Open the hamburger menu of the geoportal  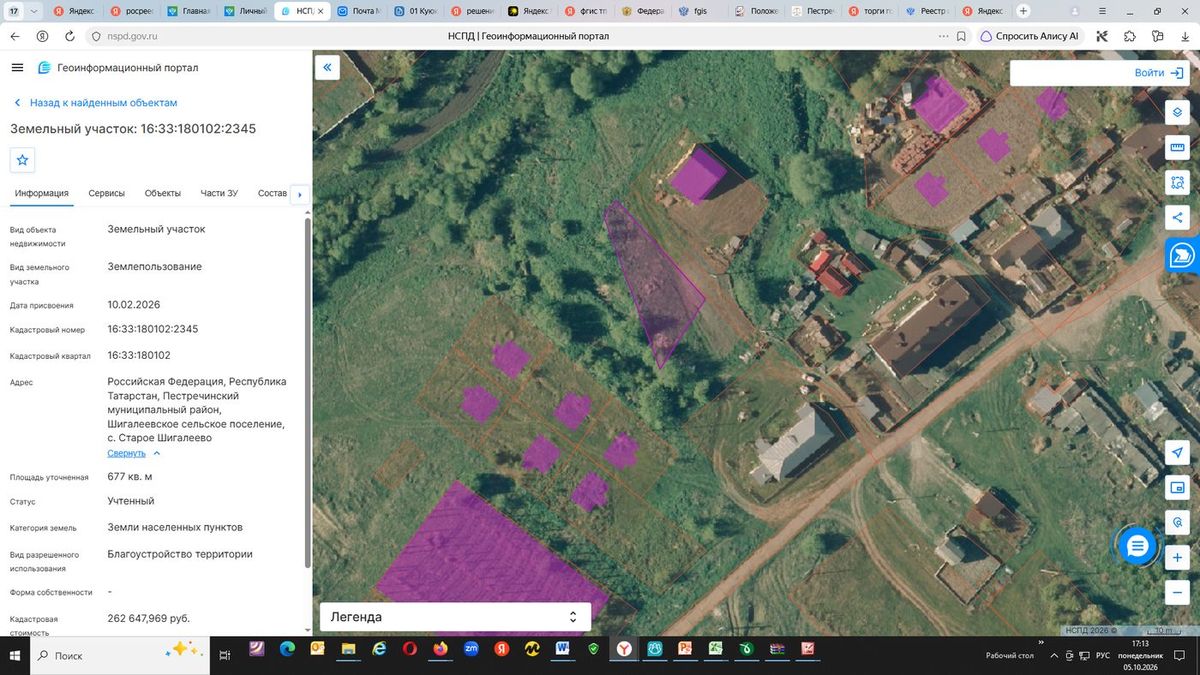pos(17,67)
